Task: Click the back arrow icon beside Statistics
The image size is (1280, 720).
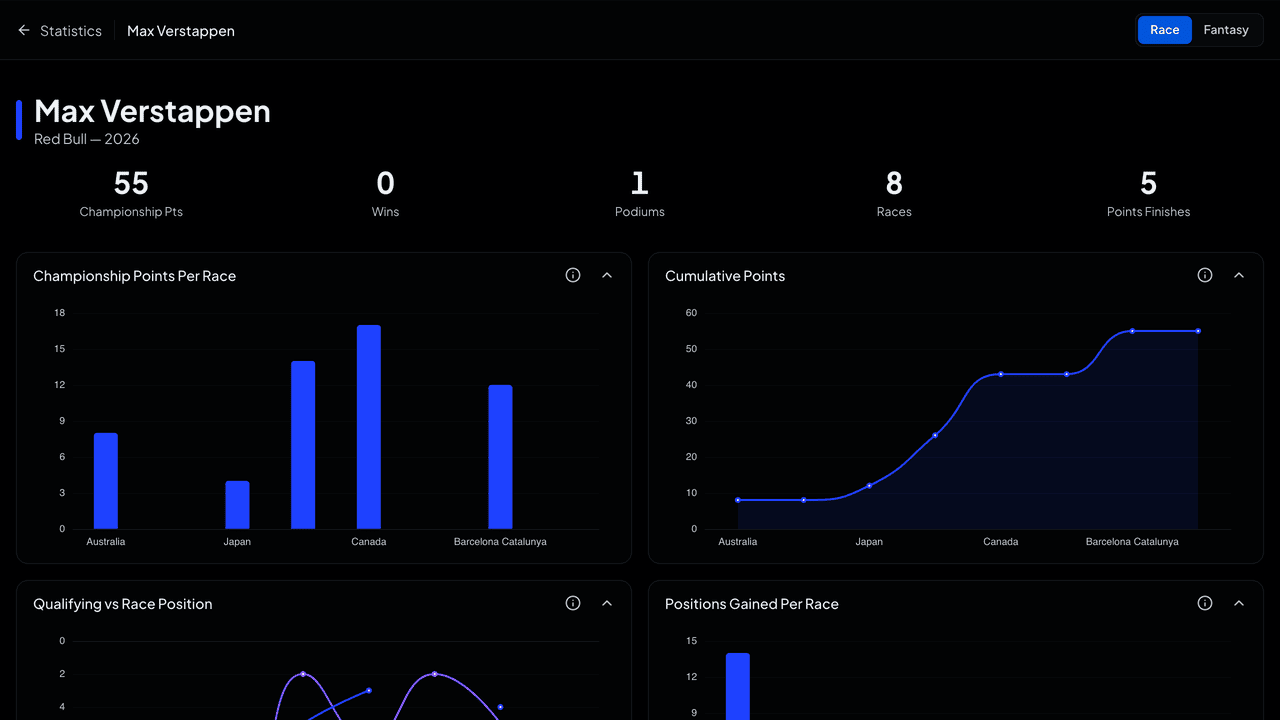Action: tap(24, 31)
